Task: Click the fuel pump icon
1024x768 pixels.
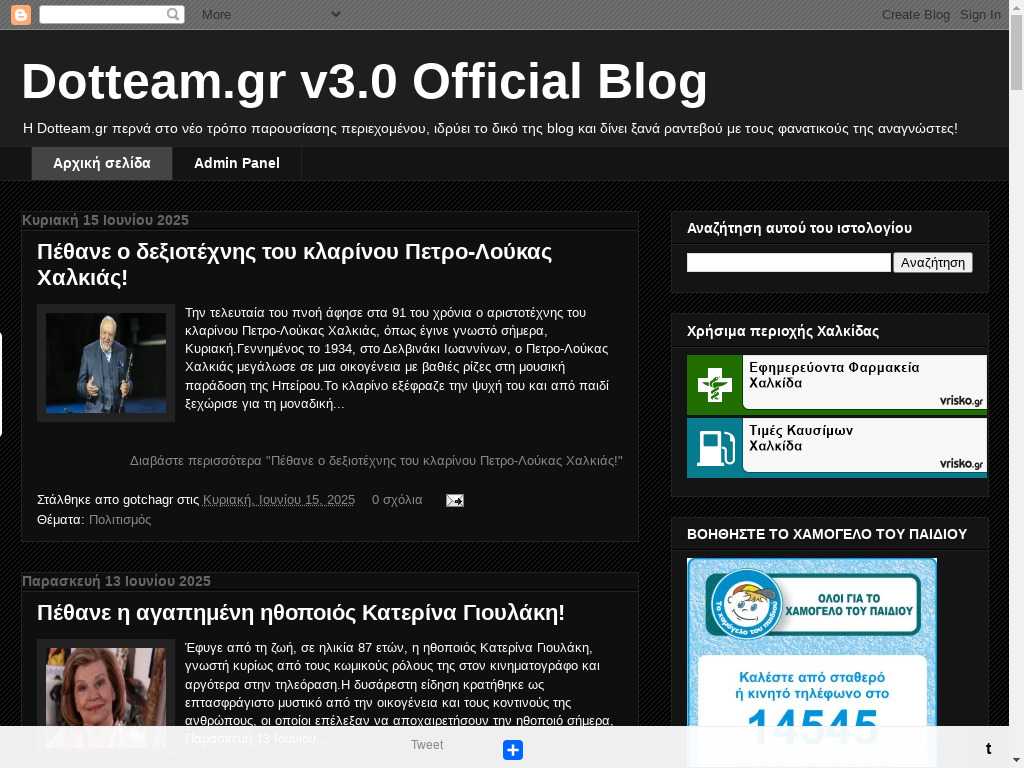Action: 714,447
